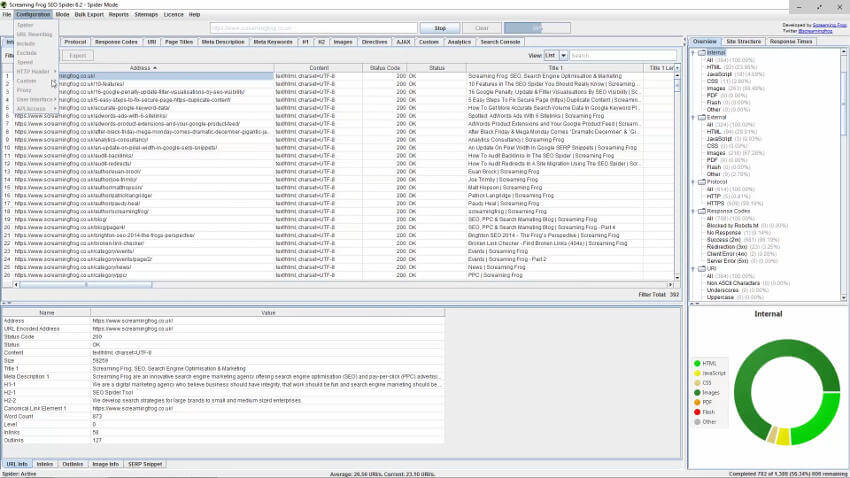Select the Protocol folder icon in the tree
850x478 pixels.
[x=701, y=182]
